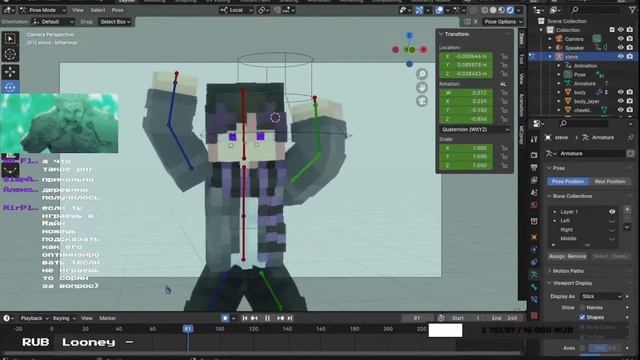Open the View Layer properties tab icon
The width and height of the screenshot is (640, 360).
pyautogui.click(x=534, y=180)
